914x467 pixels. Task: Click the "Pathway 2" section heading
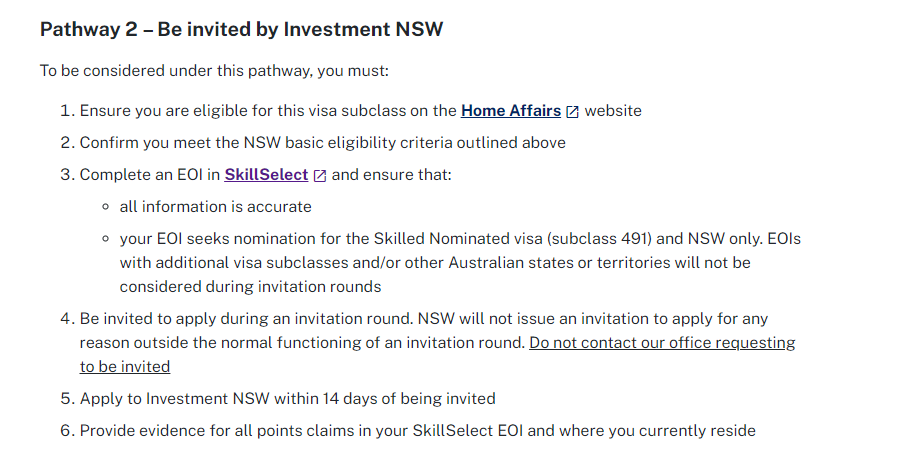[x=241, y=29]
